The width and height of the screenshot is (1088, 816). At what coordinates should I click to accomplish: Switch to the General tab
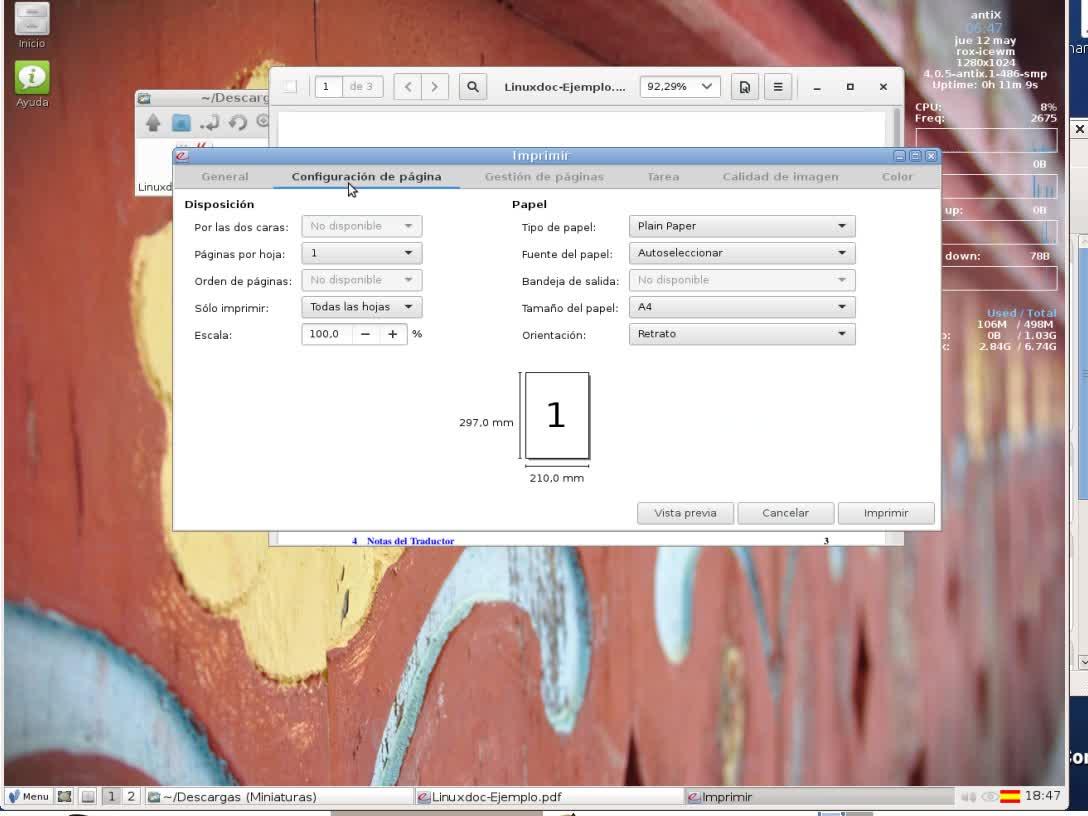click(x=225, y=177)
